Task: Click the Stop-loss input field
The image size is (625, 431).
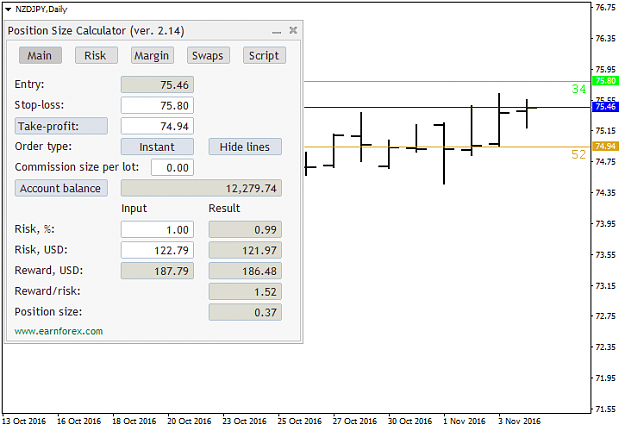Action: coord(157,105)
